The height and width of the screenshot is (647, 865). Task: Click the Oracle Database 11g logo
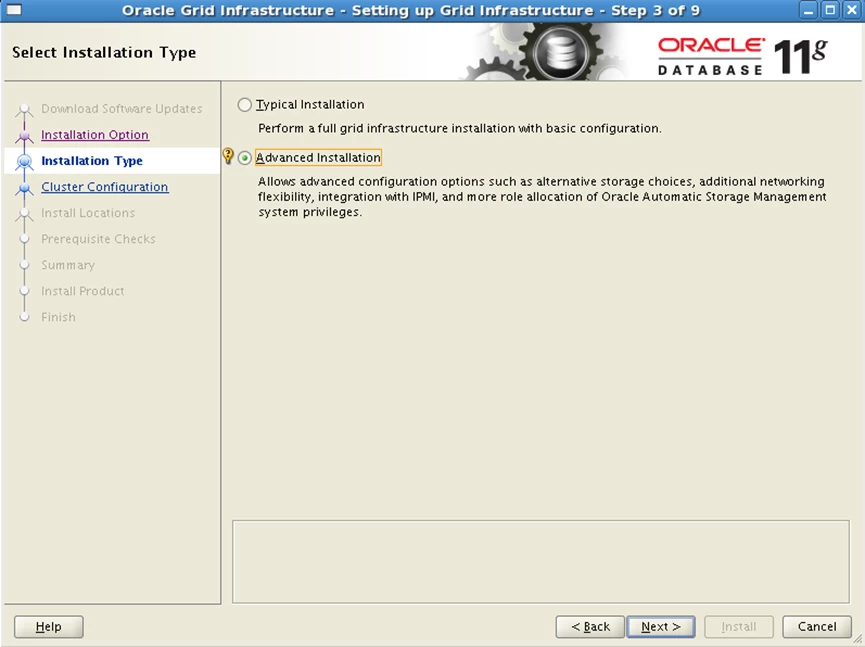tap(742, 56)
